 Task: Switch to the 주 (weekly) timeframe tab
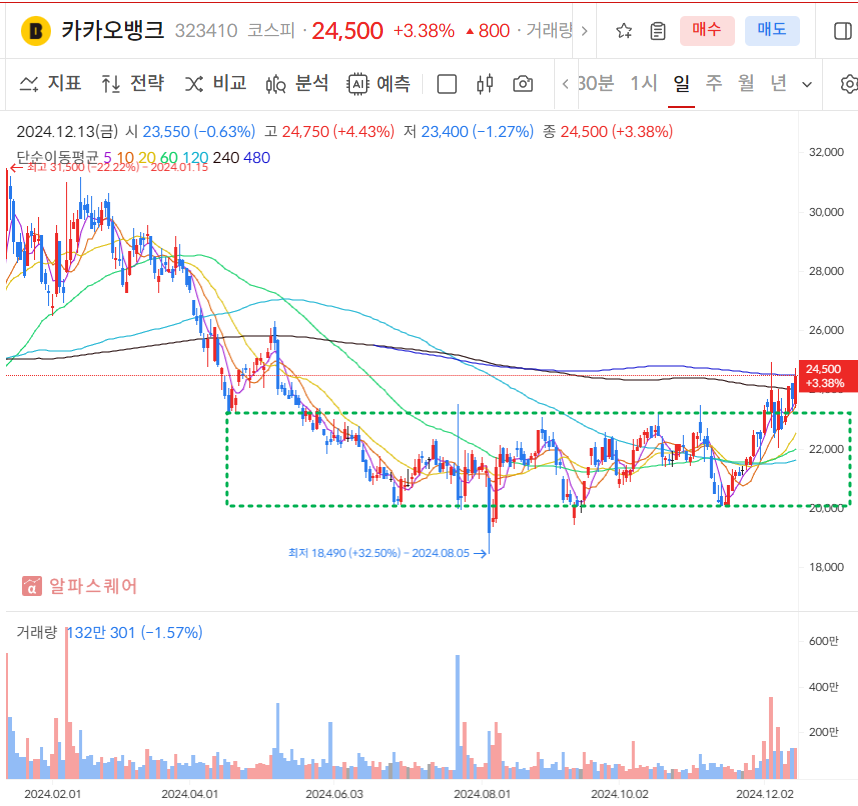click(713, 86)
